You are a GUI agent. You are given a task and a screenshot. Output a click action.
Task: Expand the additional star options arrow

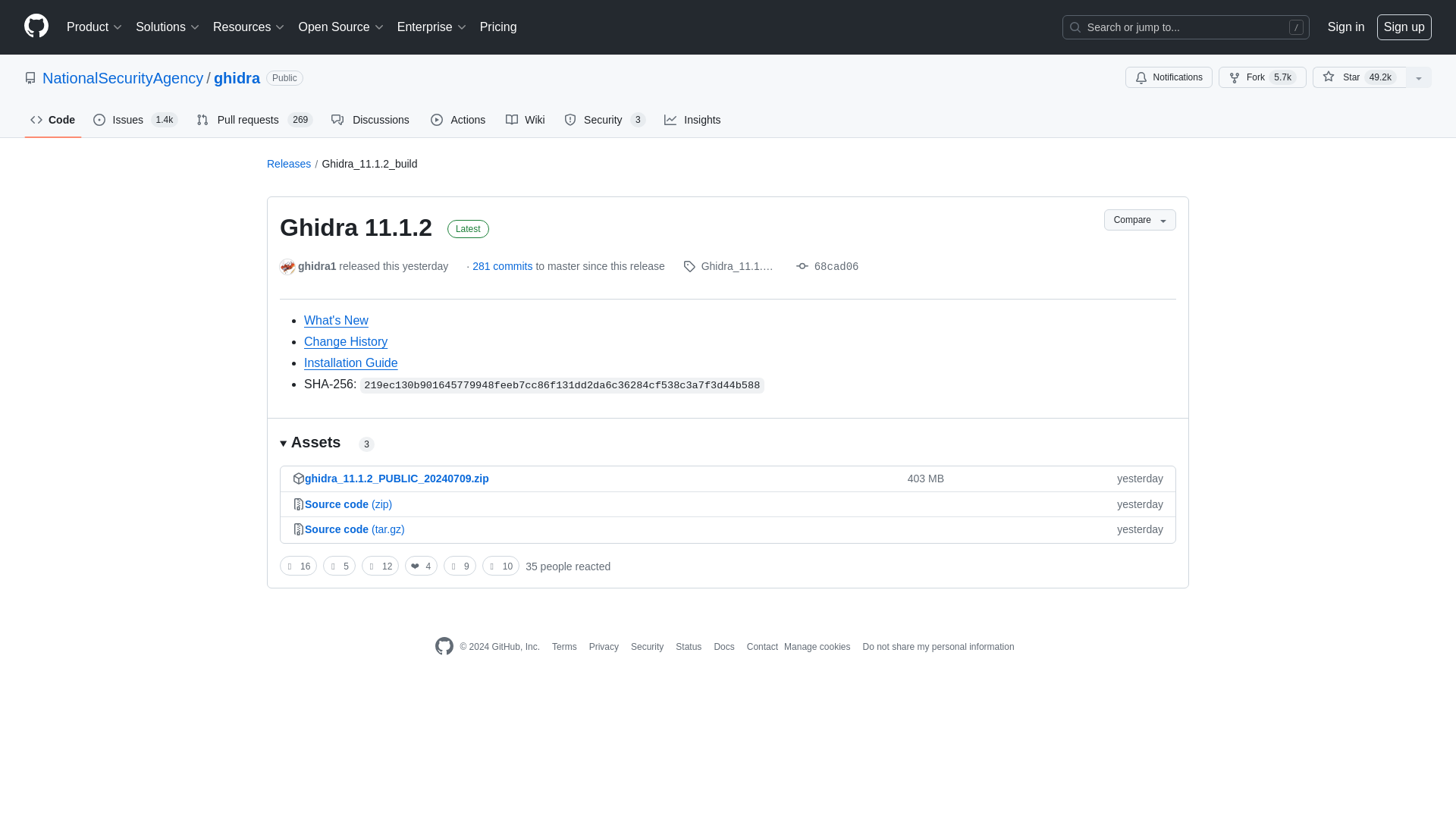pyautogui.click(x=1418, y=77)
